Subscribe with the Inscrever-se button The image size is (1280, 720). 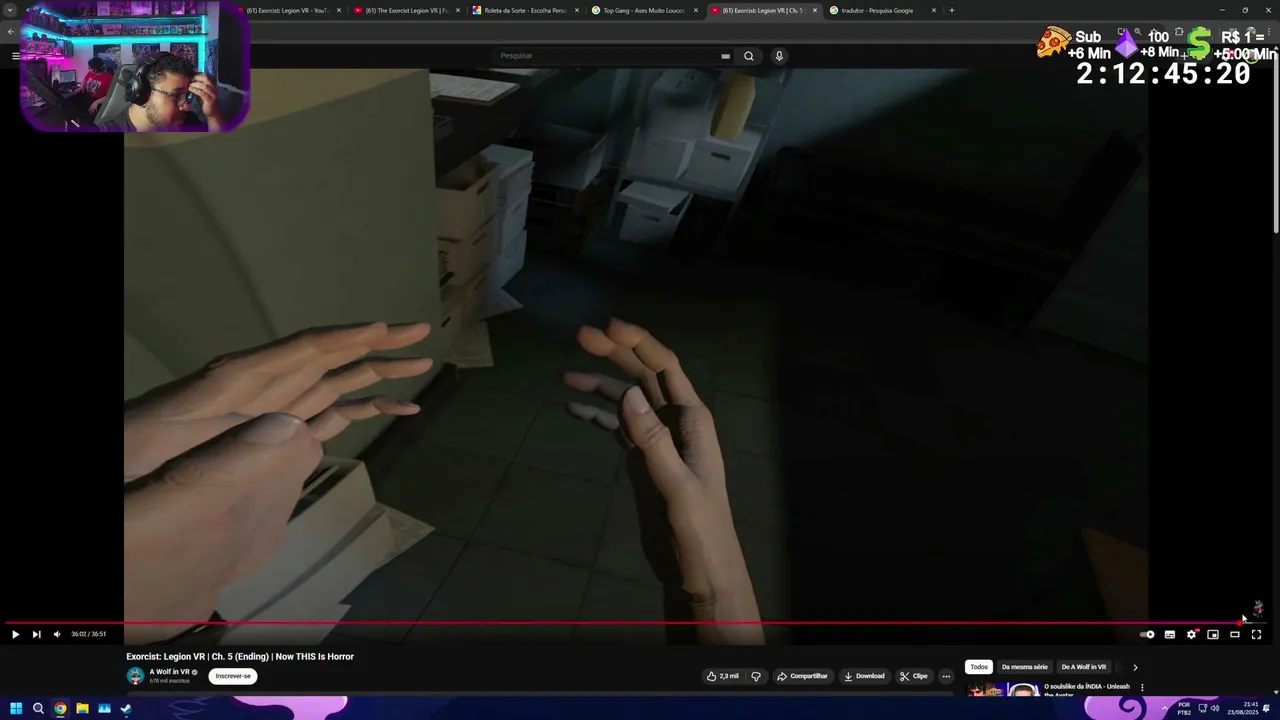click(233, 676)
